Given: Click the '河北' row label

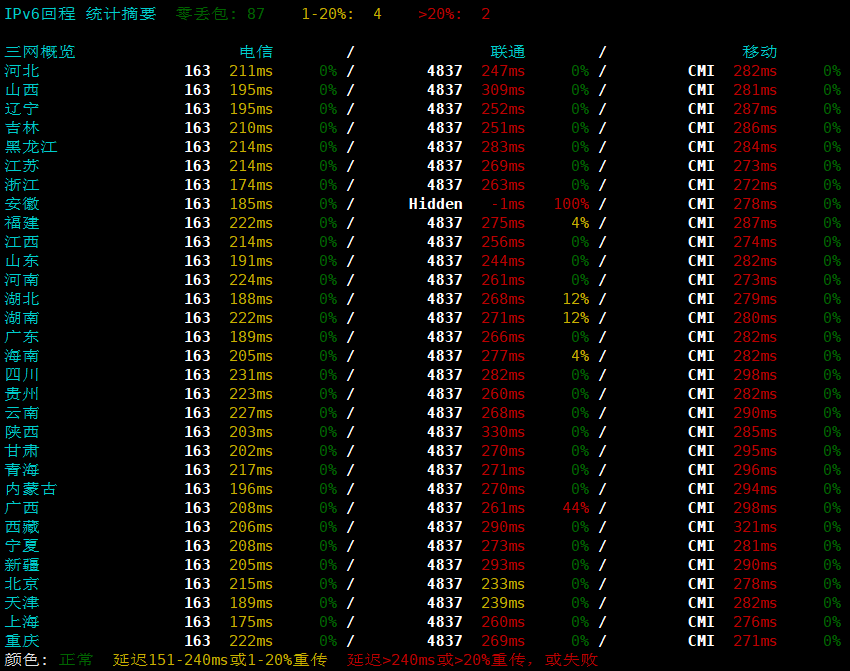Looking at the screenshot, I should pyautogui.click(x=22, y=71).
